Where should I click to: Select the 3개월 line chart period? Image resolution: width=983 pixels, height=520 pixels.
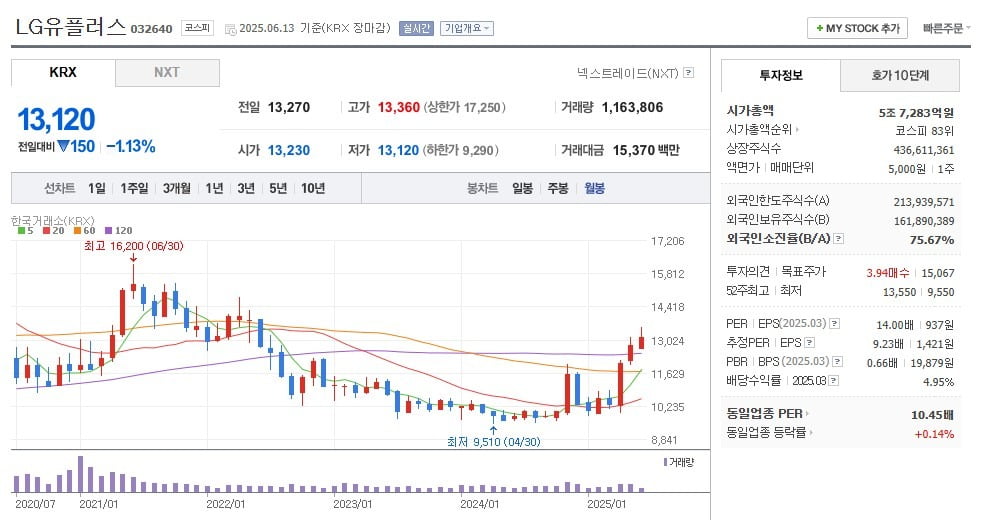click(177, 188)
